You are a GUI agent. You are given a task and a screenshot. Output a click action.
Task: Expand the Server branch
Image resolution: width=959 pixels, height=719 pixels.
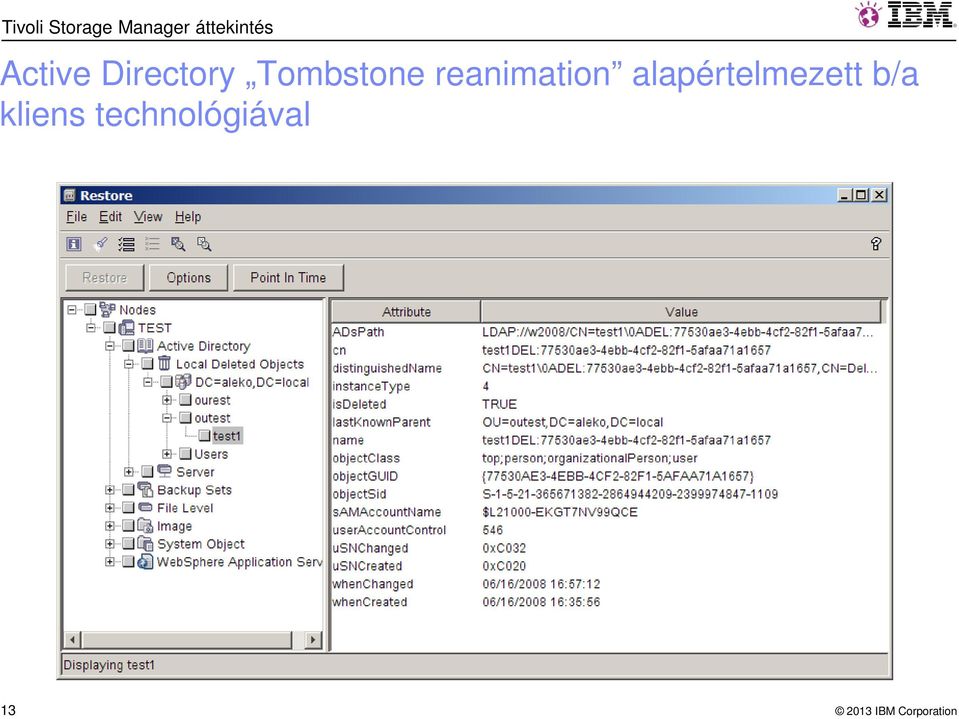point(128,471)
